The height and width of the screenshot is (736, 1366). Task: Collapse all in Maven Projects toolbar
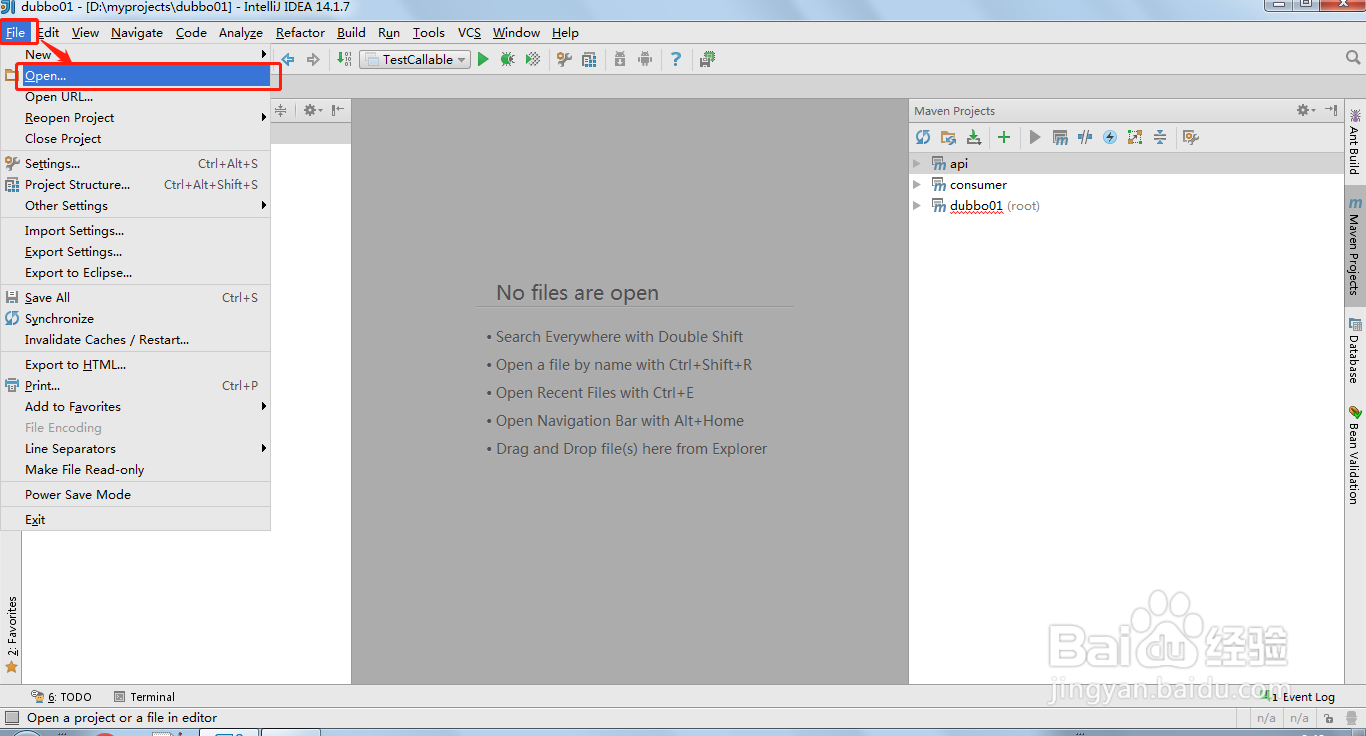(1159, 137)
